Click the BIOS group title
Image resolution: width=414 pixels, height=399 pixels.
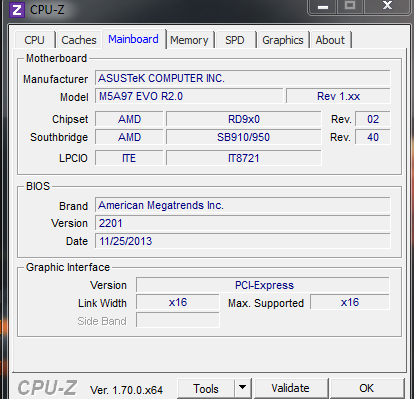click(38, 186)
